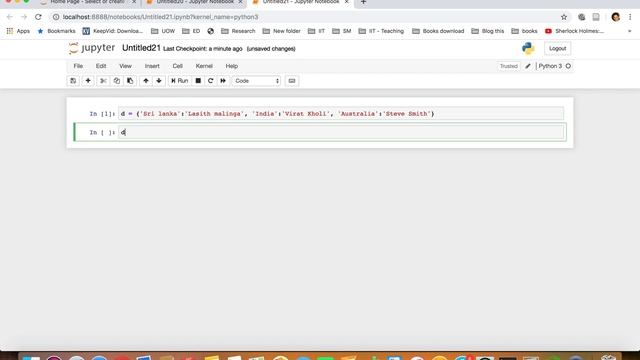Open the Apps bookmark shortcut
The width and height of the screenshot is (640, 360).
coord(18,31)
